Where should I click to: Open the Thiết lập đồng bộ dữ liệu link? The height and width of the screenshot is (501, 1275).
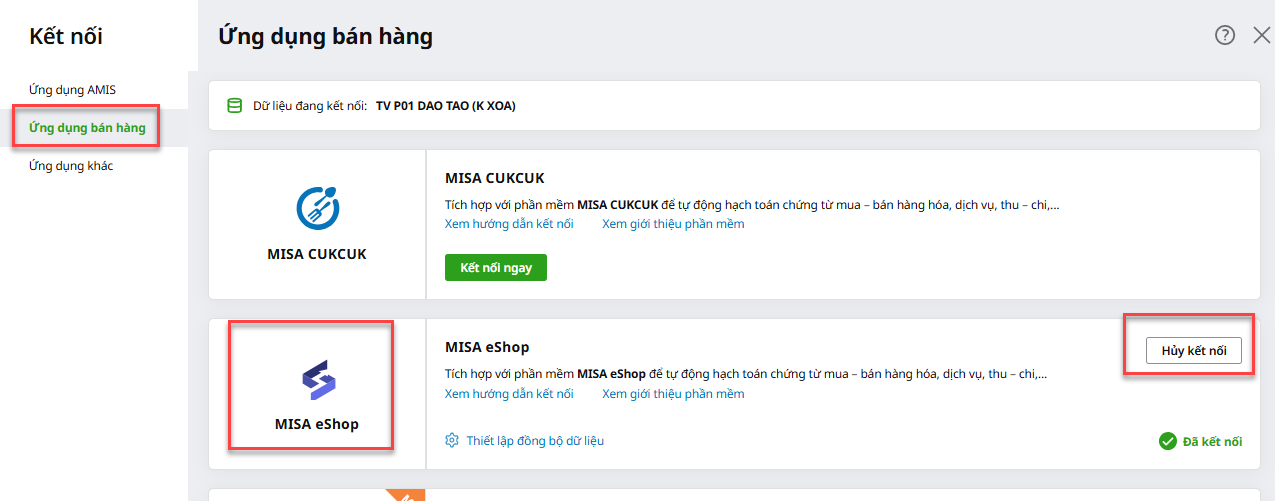coord(535,441)
